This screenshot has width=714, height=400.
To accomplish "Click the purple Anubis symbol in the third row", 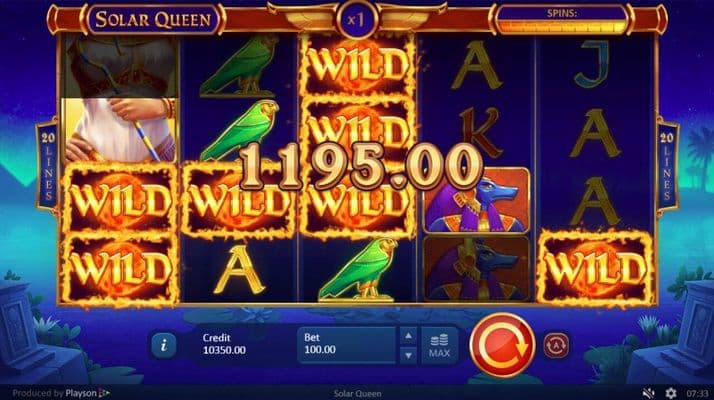I will click(476, 201).
